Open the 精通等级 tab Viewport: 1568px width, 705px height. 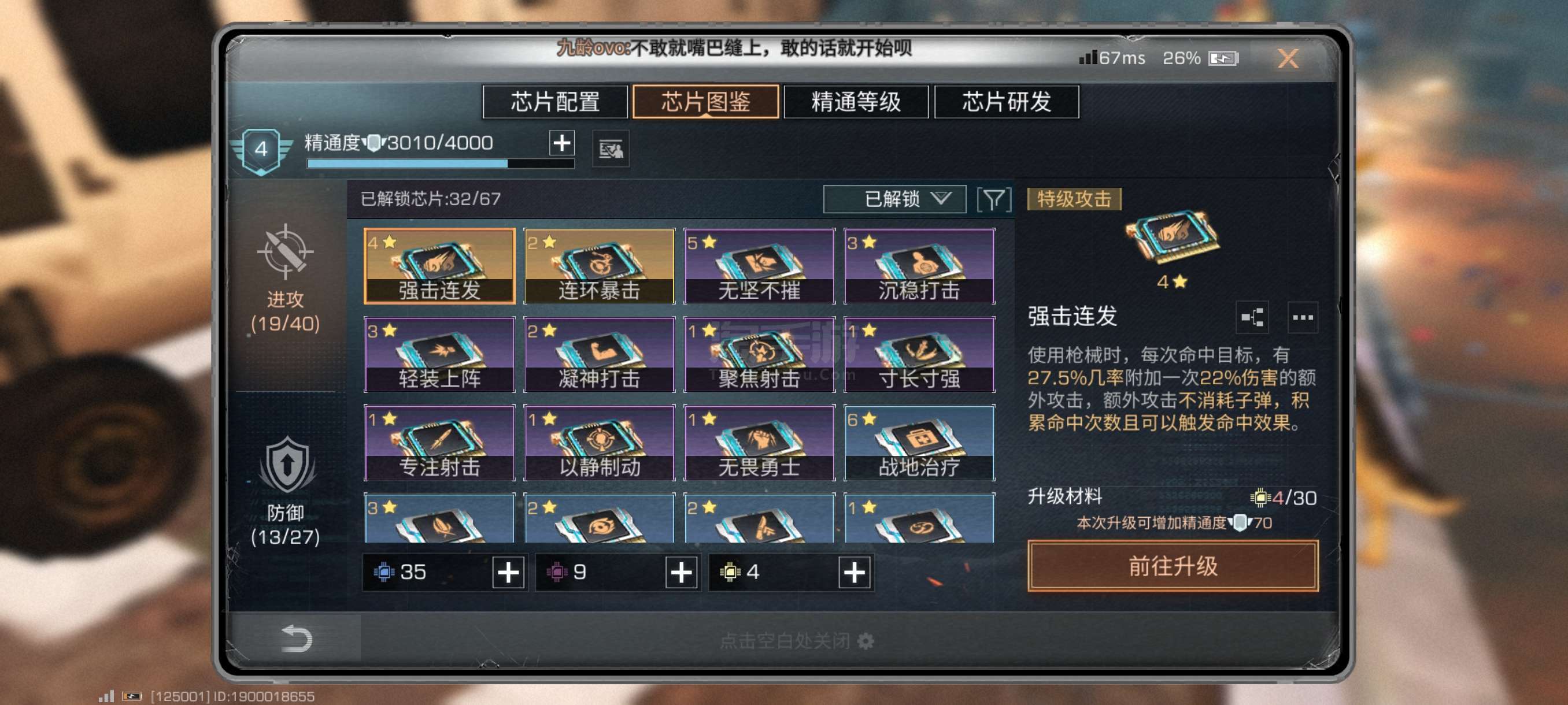click(x=855, y=102)
